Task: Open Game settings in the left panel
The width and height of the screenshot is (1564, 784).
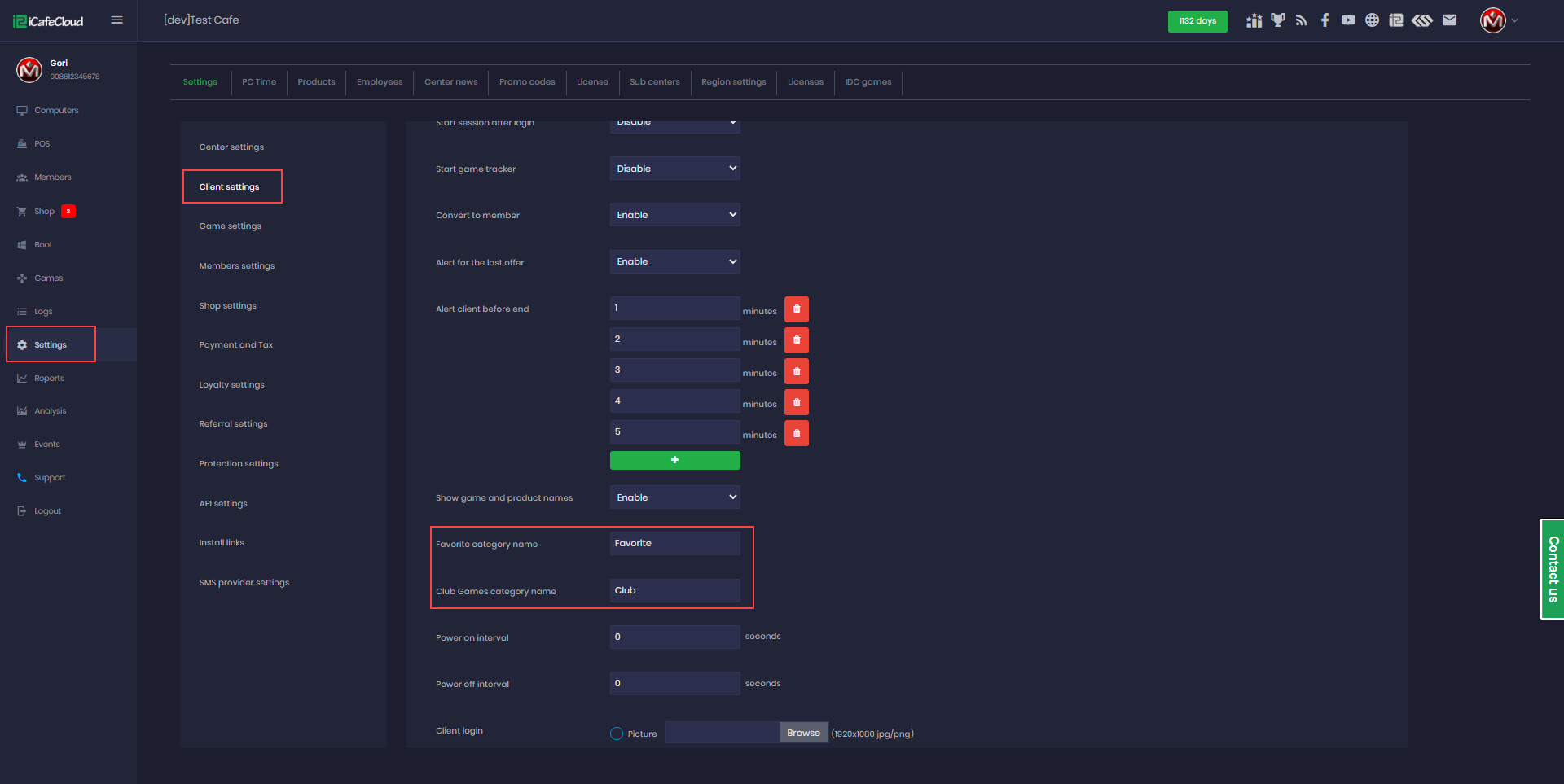Action: coord(231,226)
